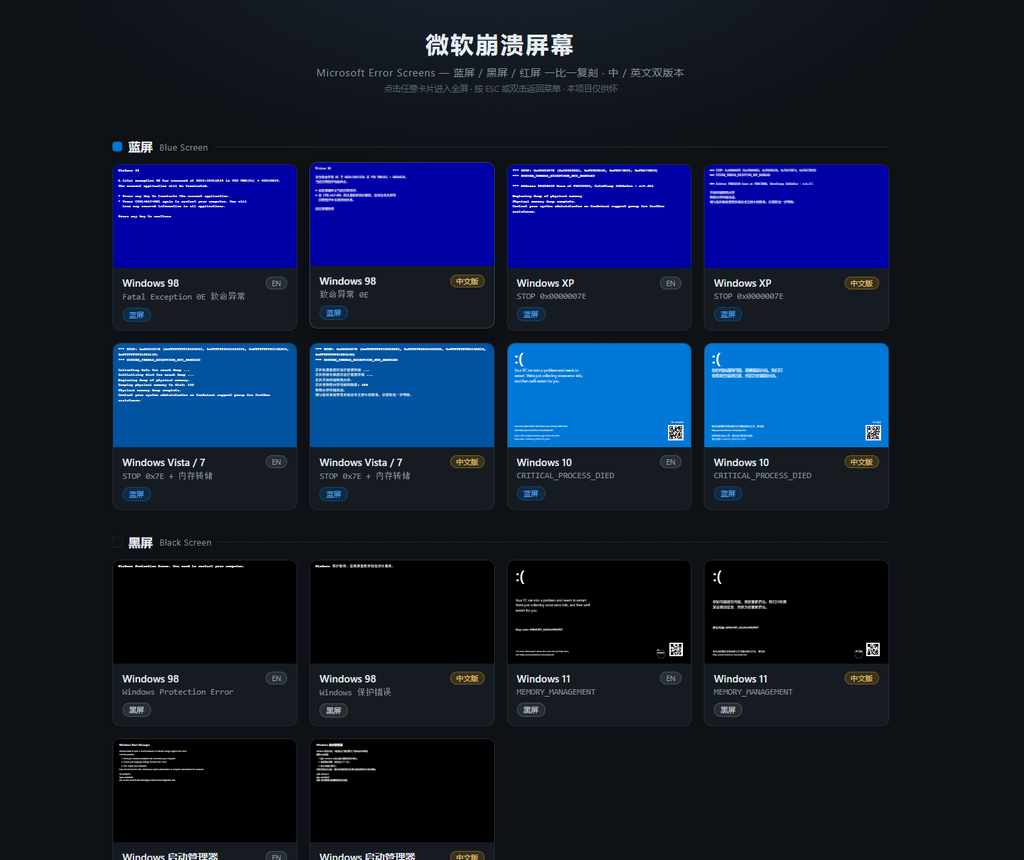Click the EN badge on the Windows 10 card
This screenshot has height=860, width=1024.
[x=671, y=462]
